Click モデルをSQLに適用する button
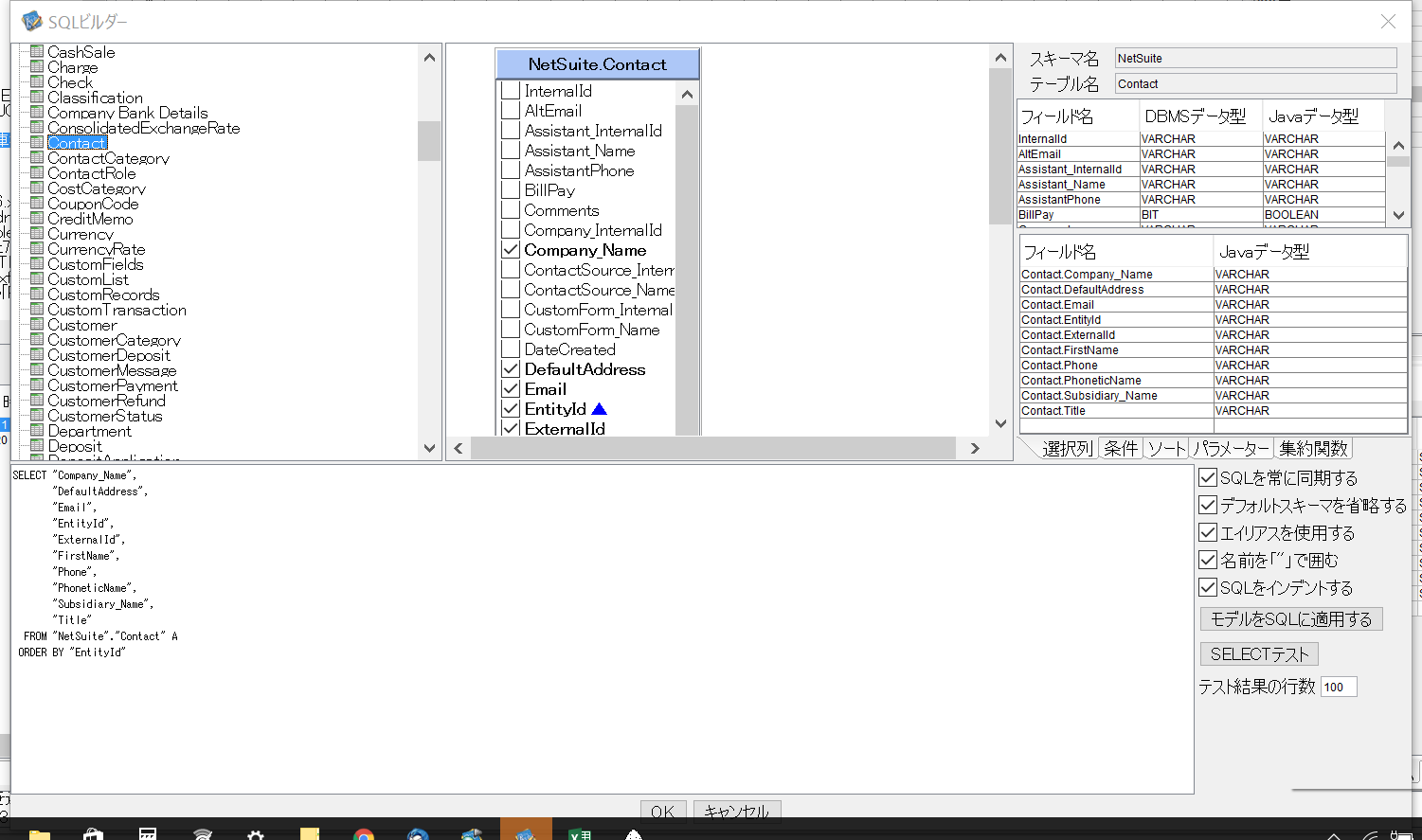Image resolution: width=1422 pixels, height=840 pixels. (1291, 619)
